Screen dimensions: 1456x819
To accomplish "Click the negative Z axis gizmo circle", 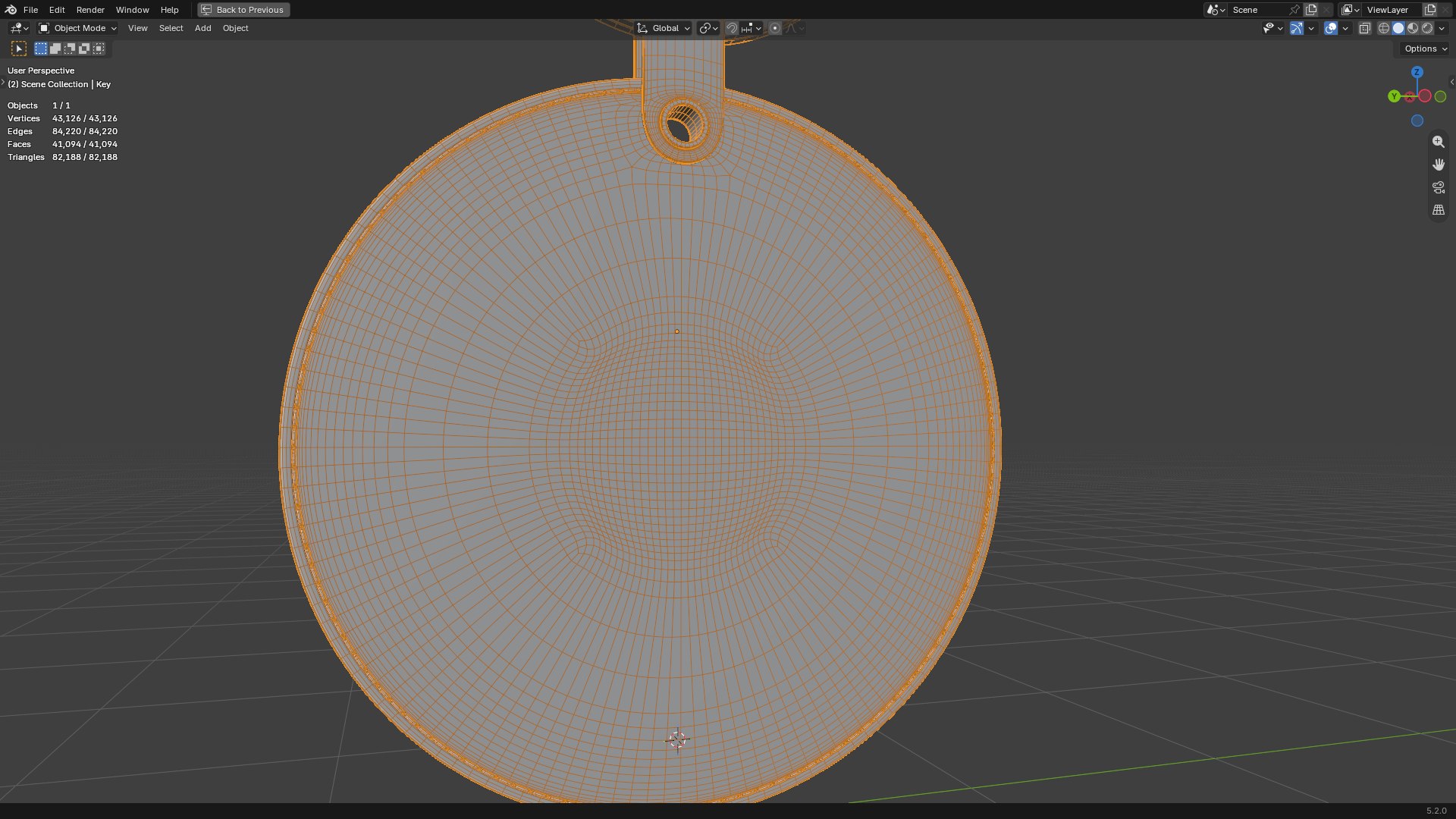I will (x=1417, y=121).
